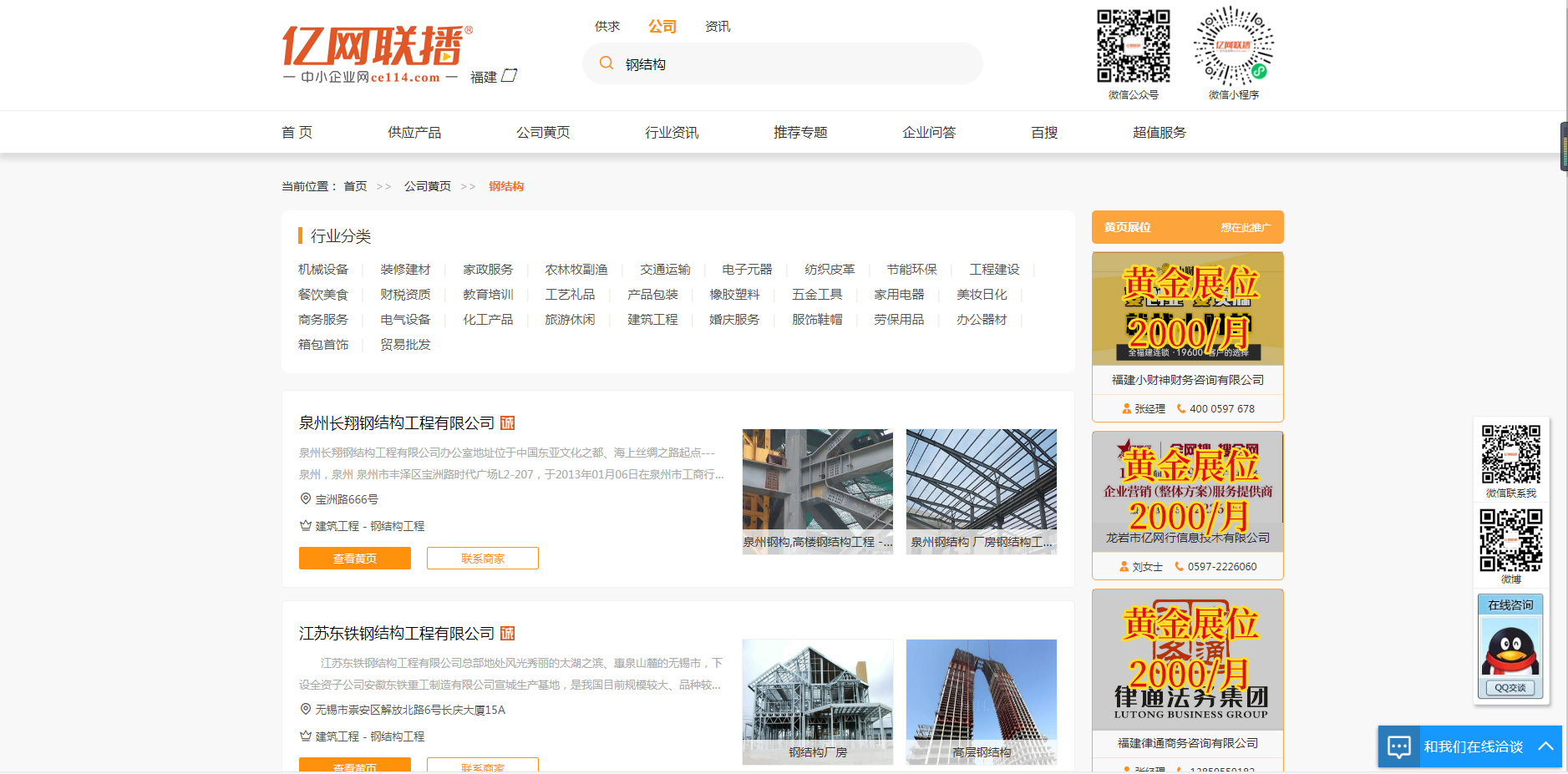Select the 供求 search tab
This screenshot has width=1568, height=774.
tap(607, 27)
